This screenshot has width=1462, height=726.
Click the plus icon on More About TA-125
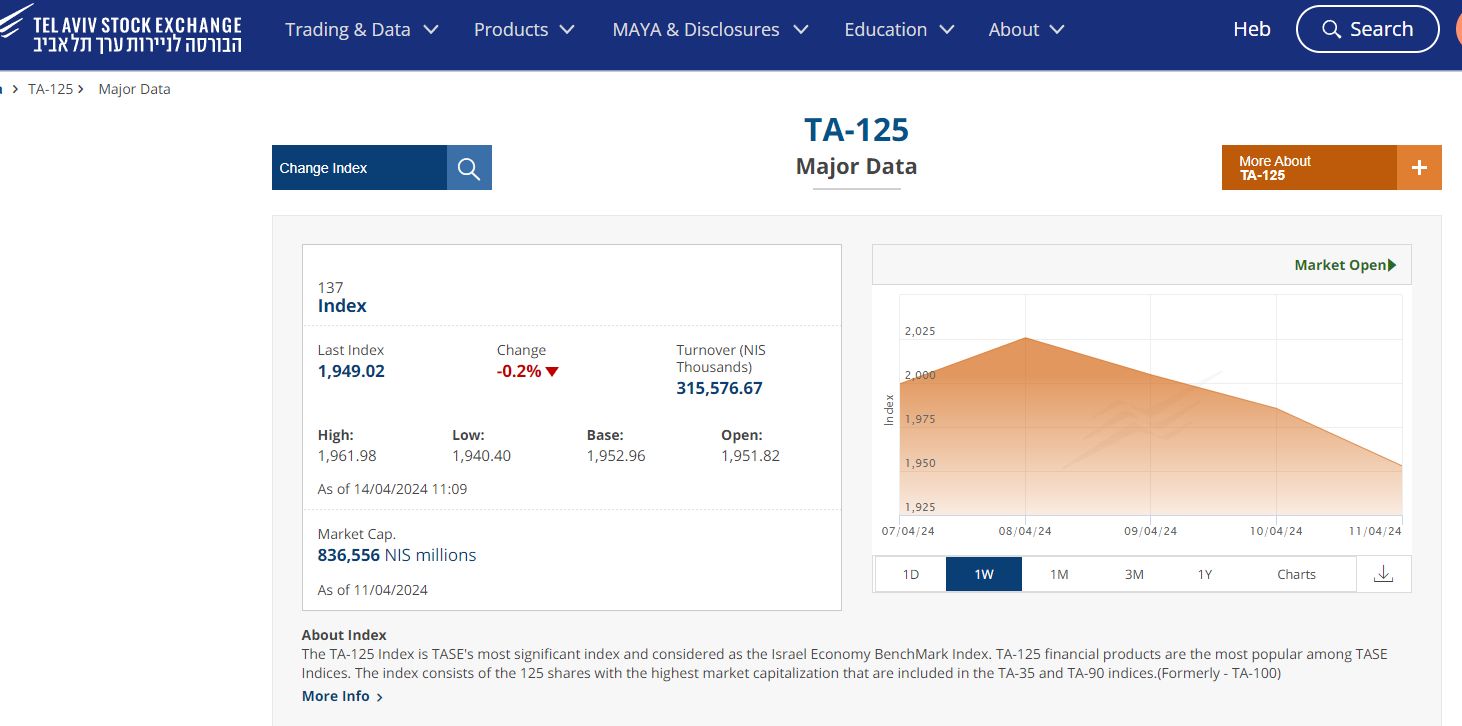(1419, 168)
